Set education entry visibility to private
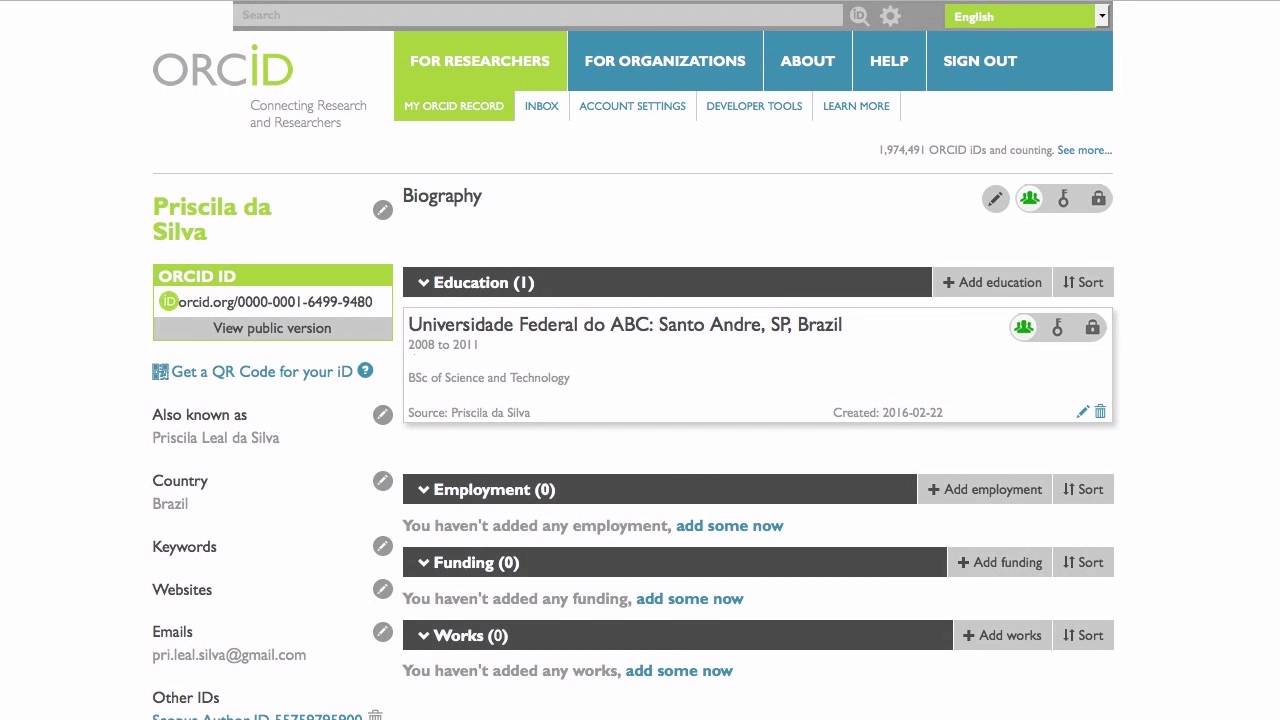 tap(1092, 327)
